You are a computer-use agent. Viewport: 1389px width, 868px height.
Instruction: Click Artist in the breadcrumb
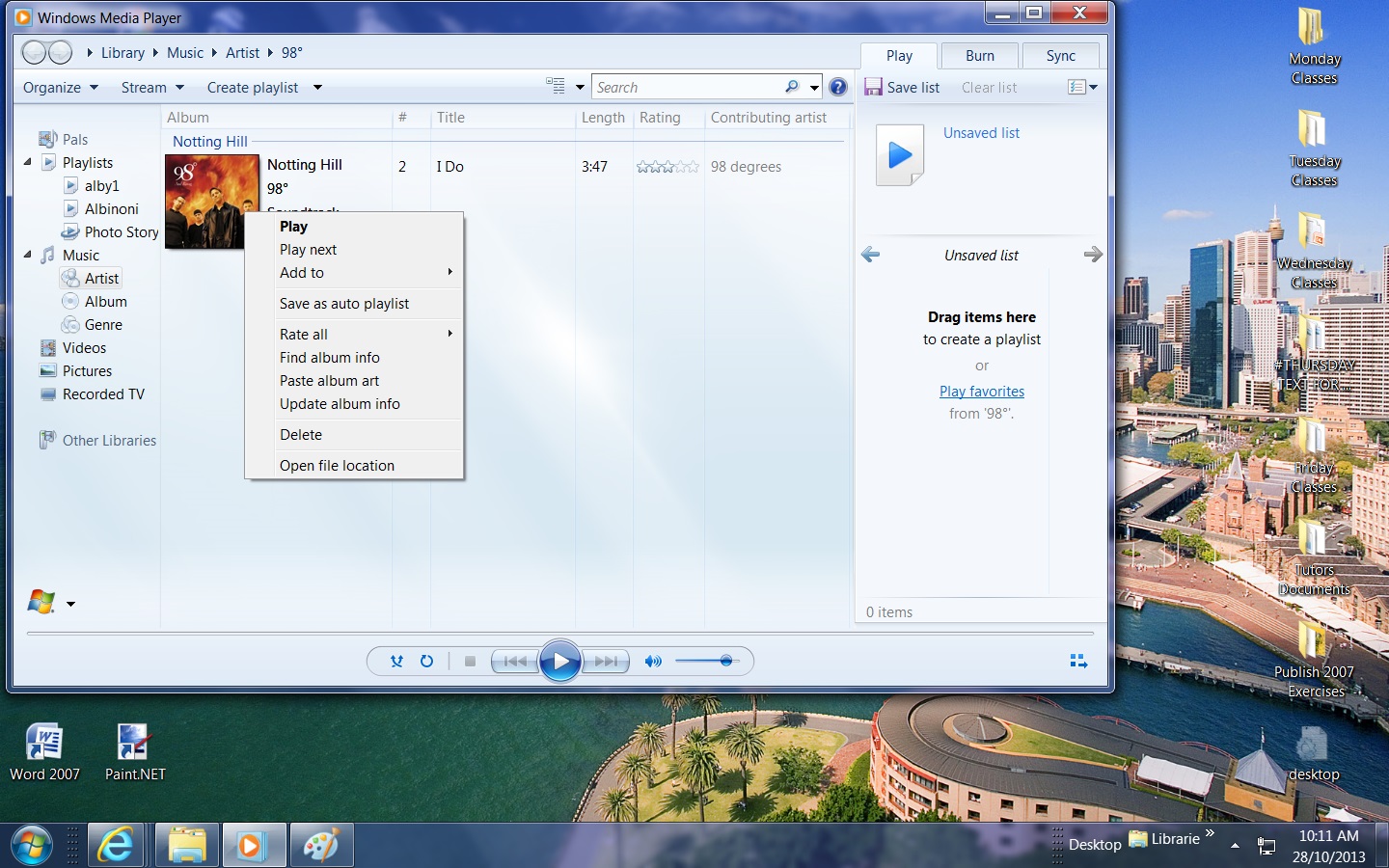(242, 53)
